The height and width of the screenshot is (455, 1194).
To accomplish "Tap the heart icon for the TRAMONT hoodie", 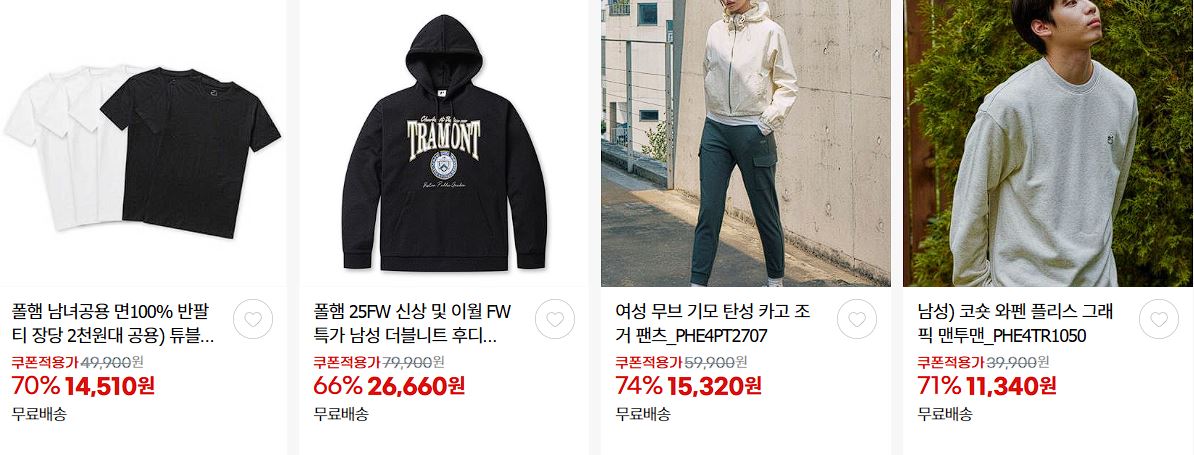I will point(555,320).
